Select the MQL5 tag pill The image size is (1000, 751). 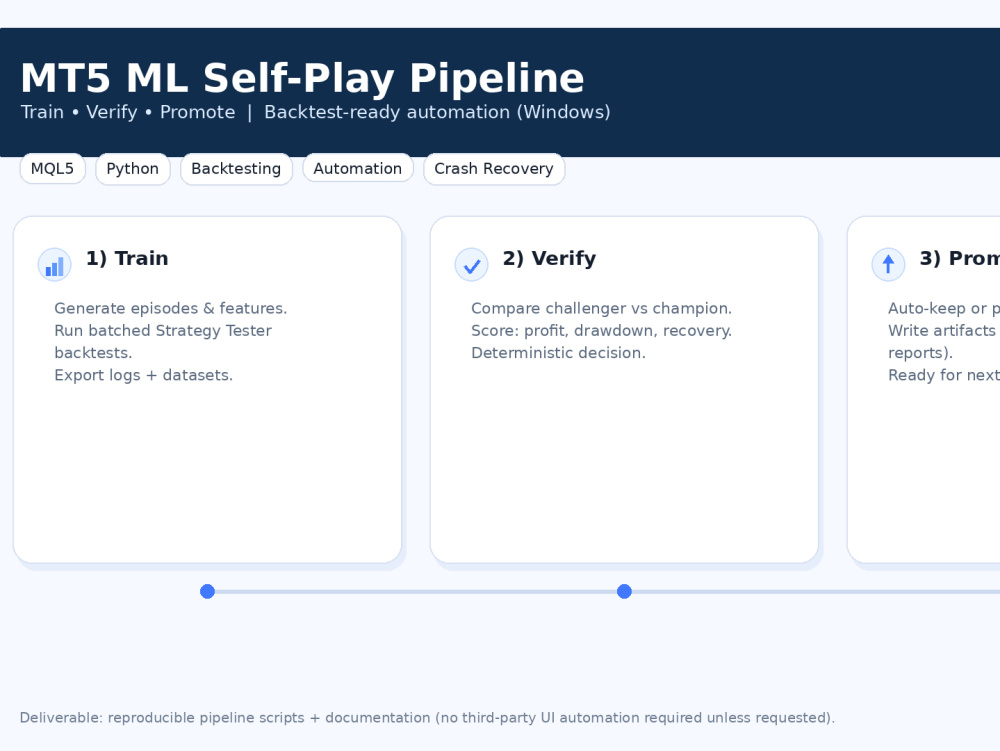pos(52,169)
